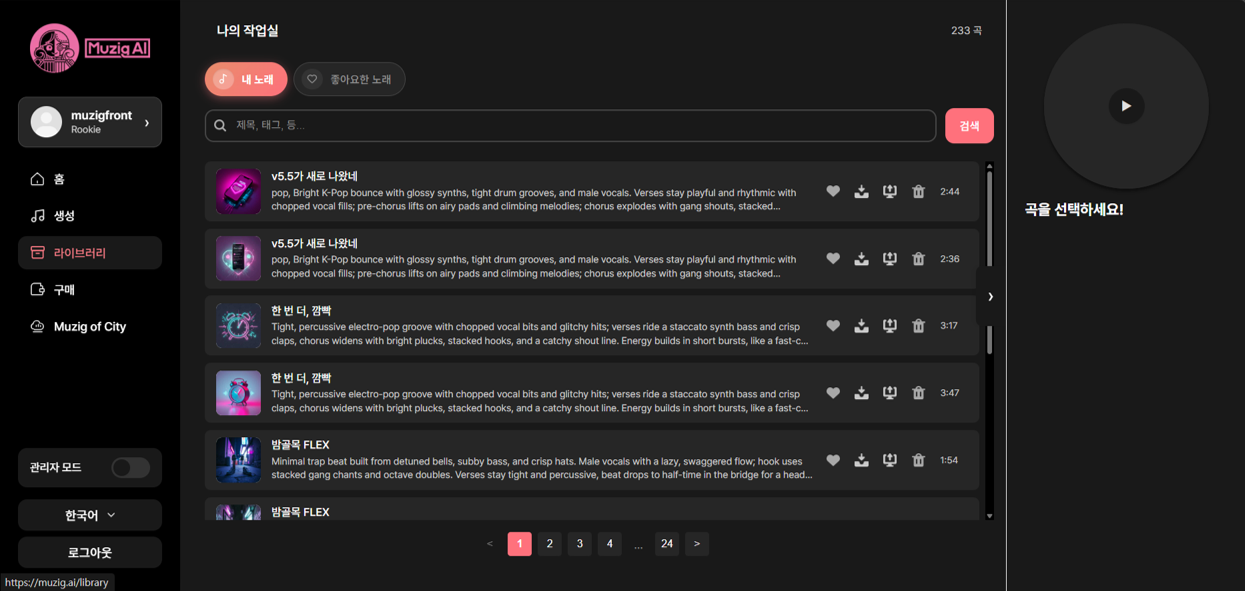Viewport: 1245px width, 591px height.
Task: Open 구매 in the sidebar
Action: pyautogui.click(x=90, y=290)
